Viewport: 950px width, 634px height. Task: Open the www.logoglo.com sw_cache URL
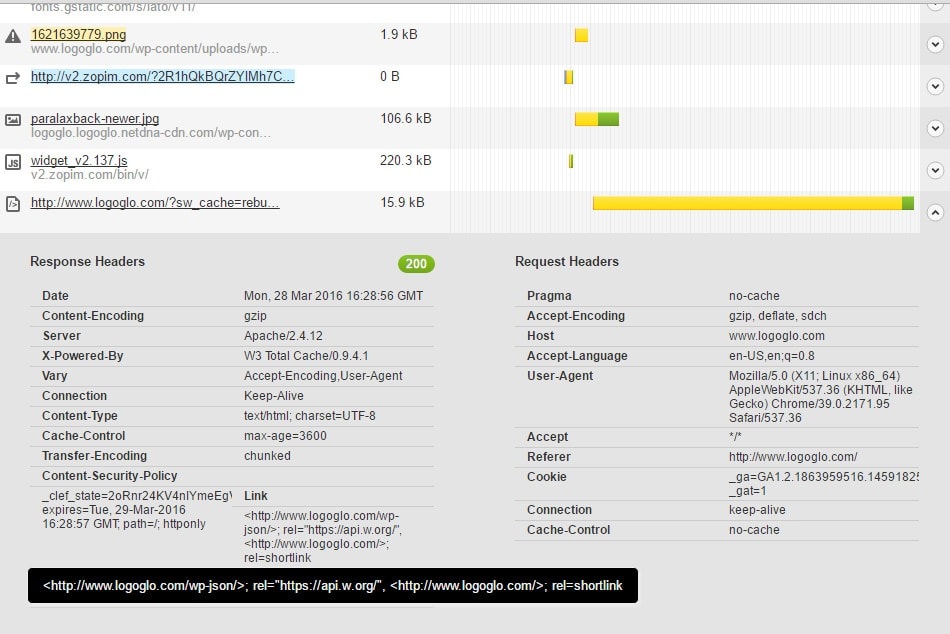pyautogui.click(x=155, y=203)
